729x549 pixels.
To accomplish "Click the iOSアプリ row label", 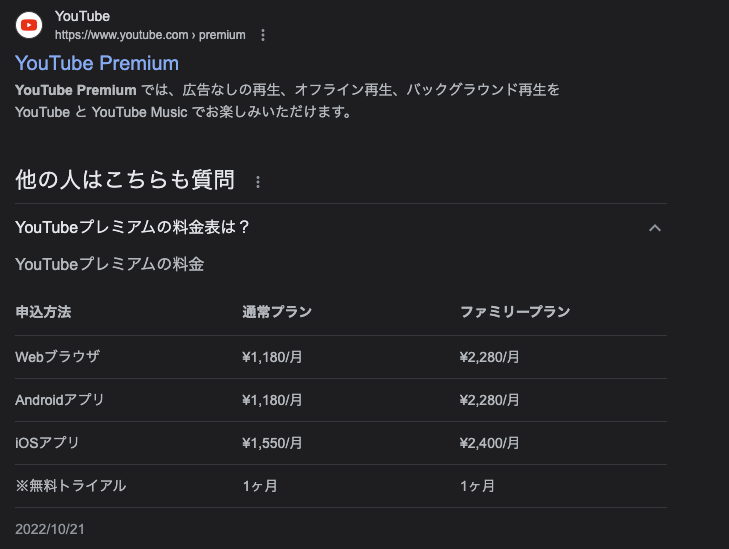I will 47,443.
